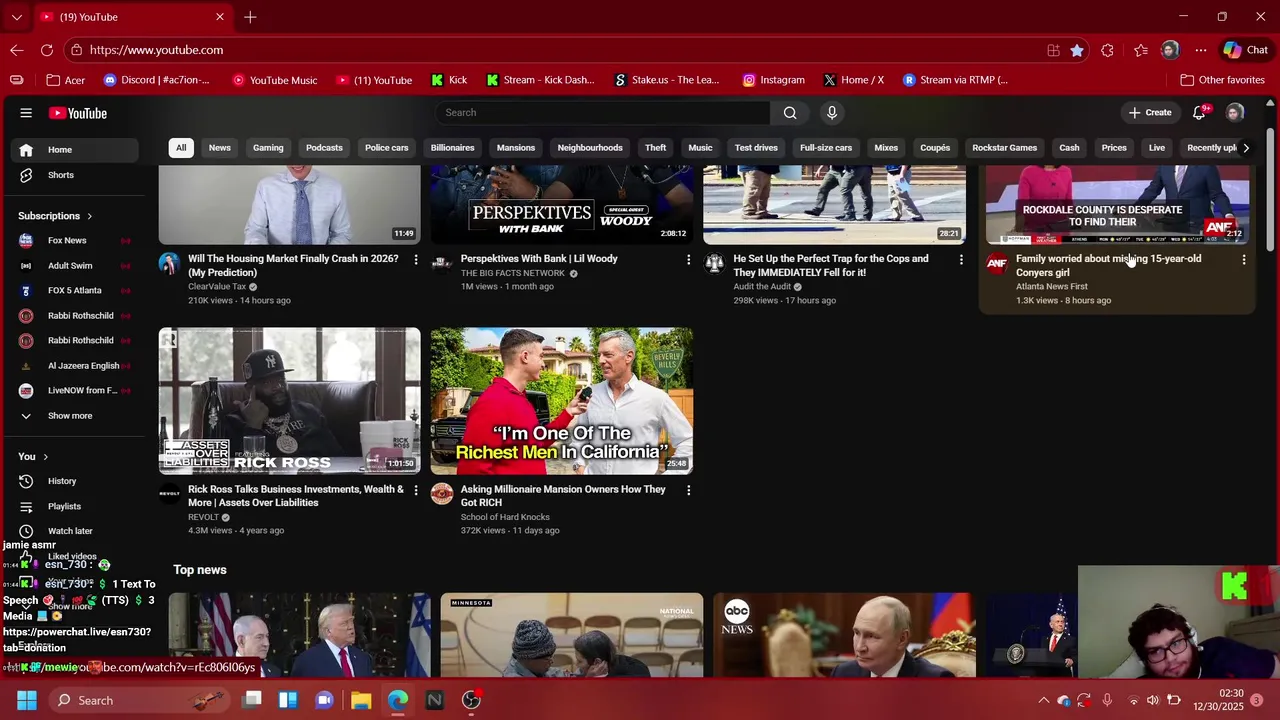The width and height of the screenshot is (1280, 720).
Task: Open the Kick Stream Dashboard bookmark
Action: pyautogui.click(x=540, y=80)
